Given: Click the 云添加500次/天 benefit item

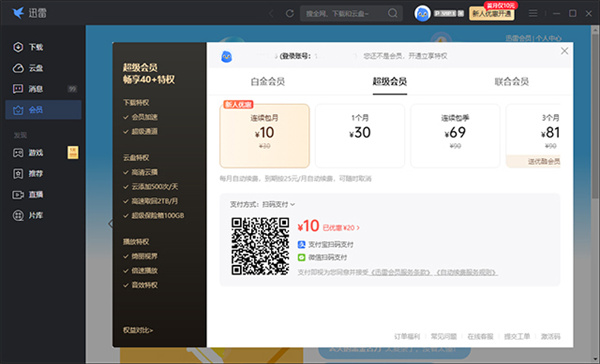Looking at the screenshot, I should (x=150, y=187).
